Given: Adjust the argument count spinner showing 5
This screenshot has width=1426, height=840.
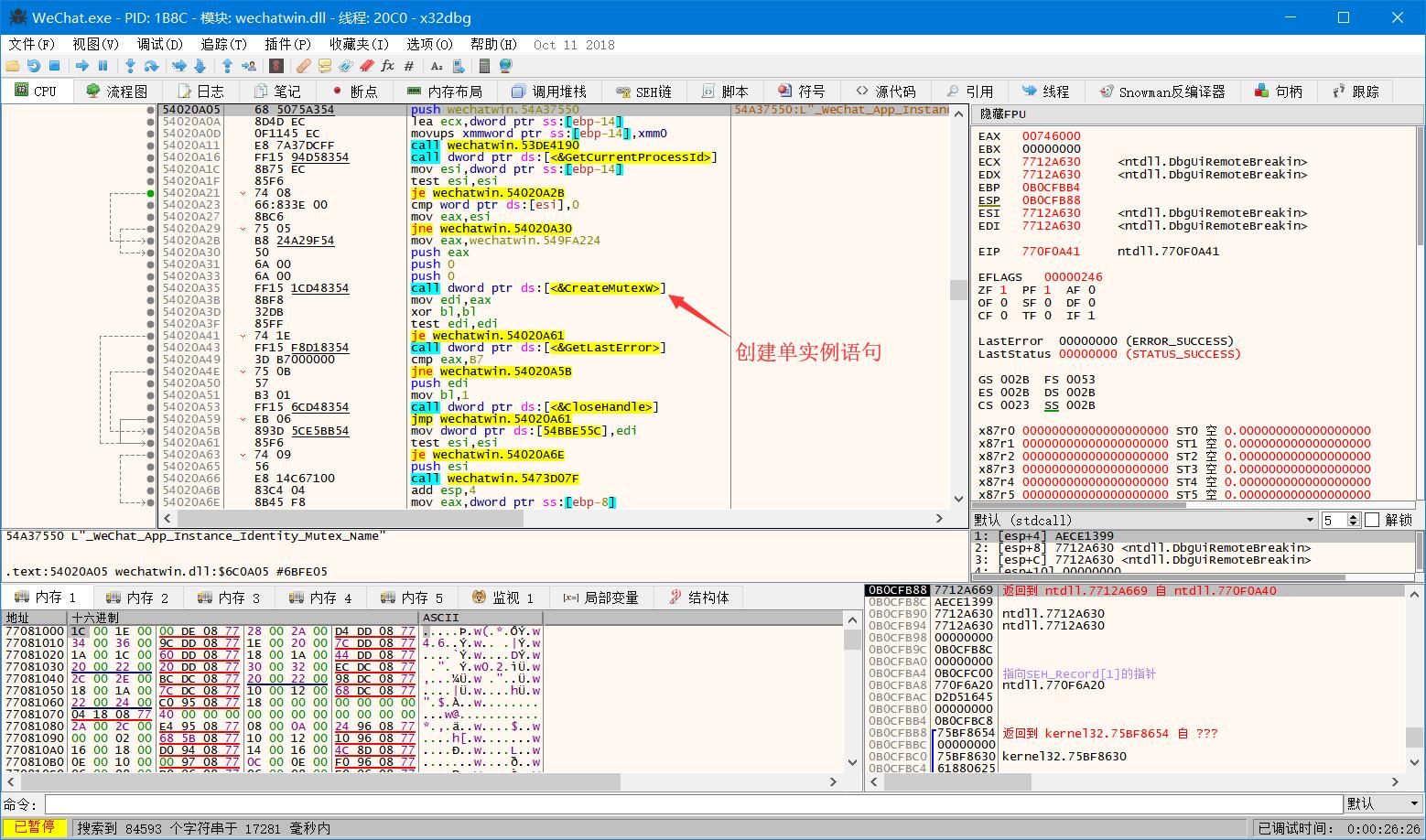Looking at the screenshot, I should (1341, 520).
